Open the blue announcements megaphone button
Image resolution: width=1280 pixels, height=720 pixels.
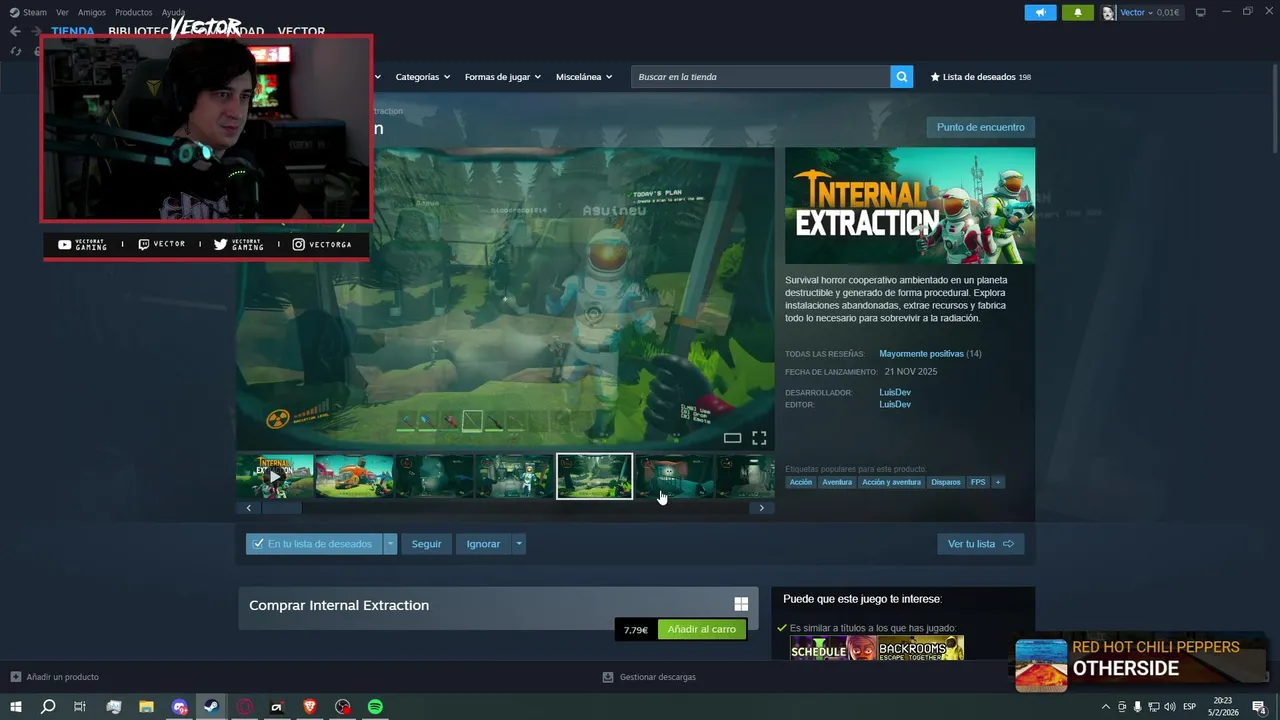pyautogui.click(x=1040, y=13)
